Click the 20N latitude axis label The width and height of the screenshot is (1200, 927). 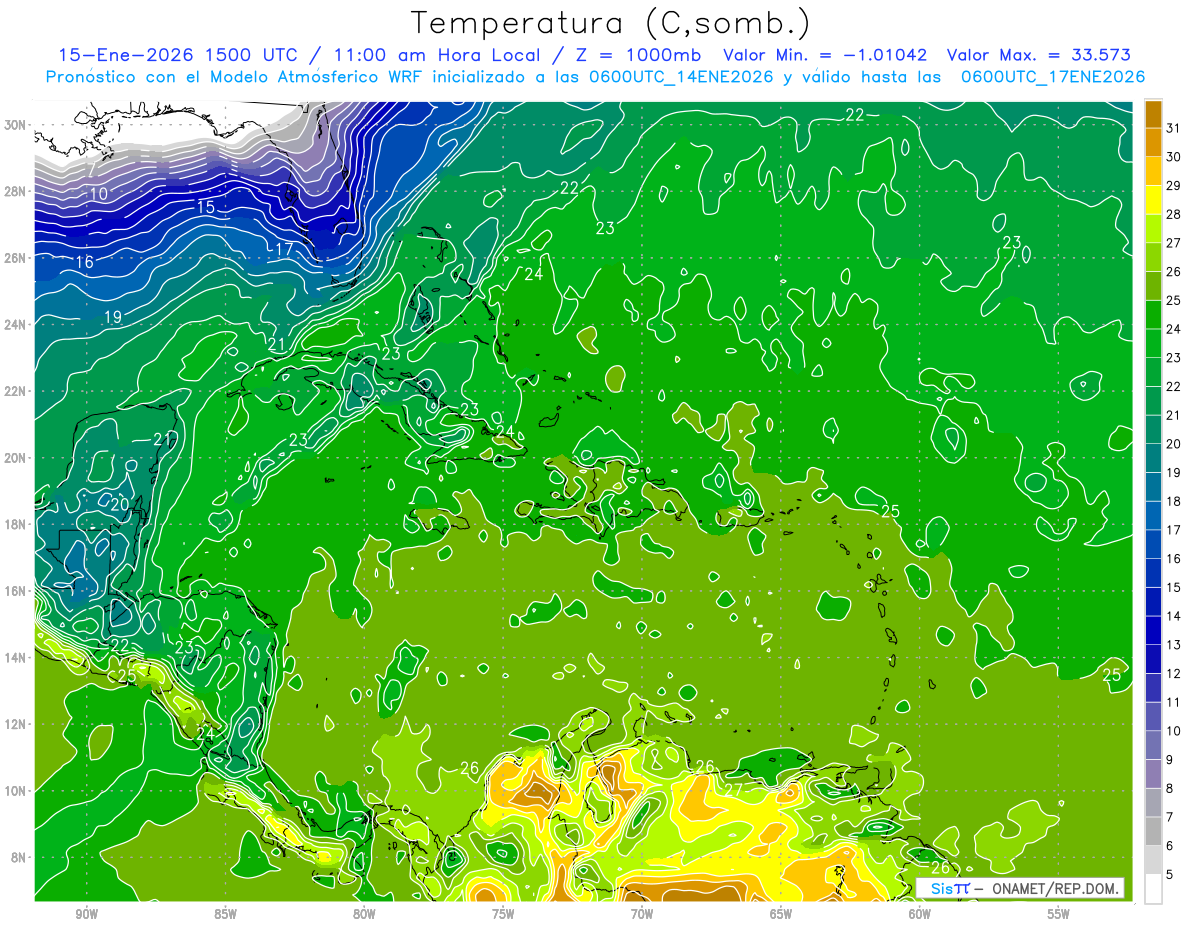pos(16,458)
